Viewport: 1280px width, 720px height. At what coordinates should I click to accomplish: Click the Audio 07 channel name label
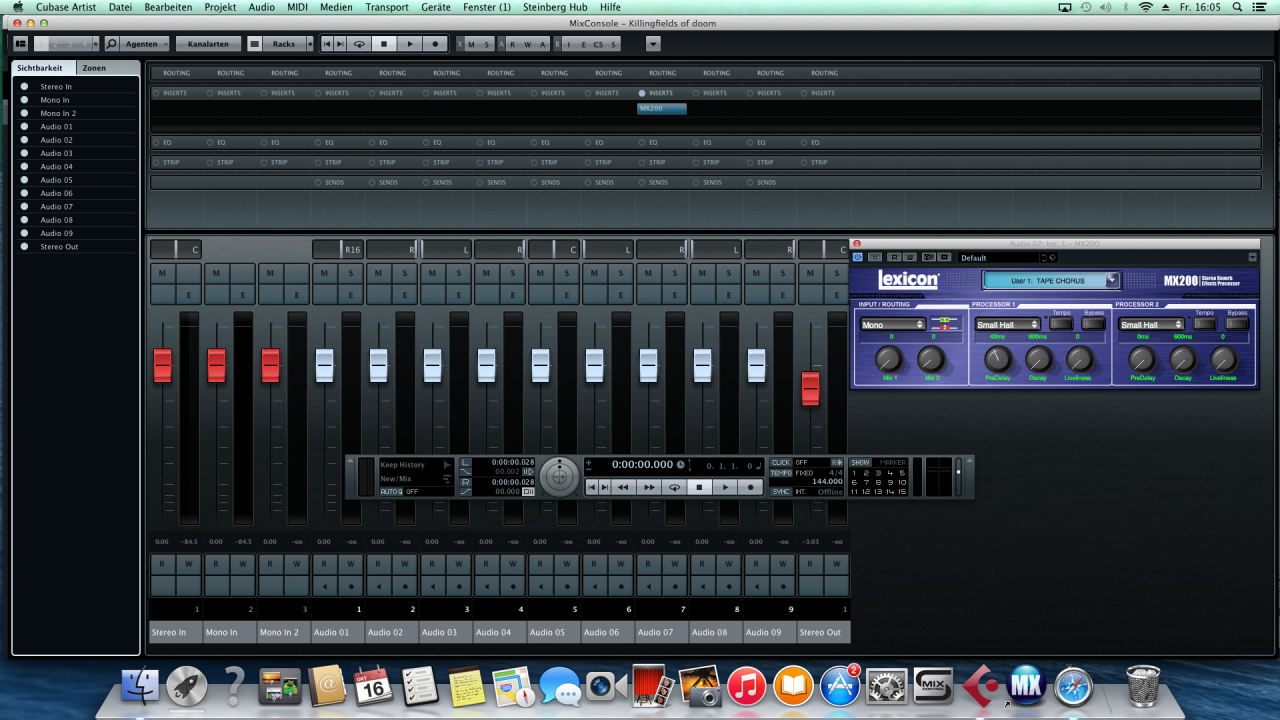[661, 632]
